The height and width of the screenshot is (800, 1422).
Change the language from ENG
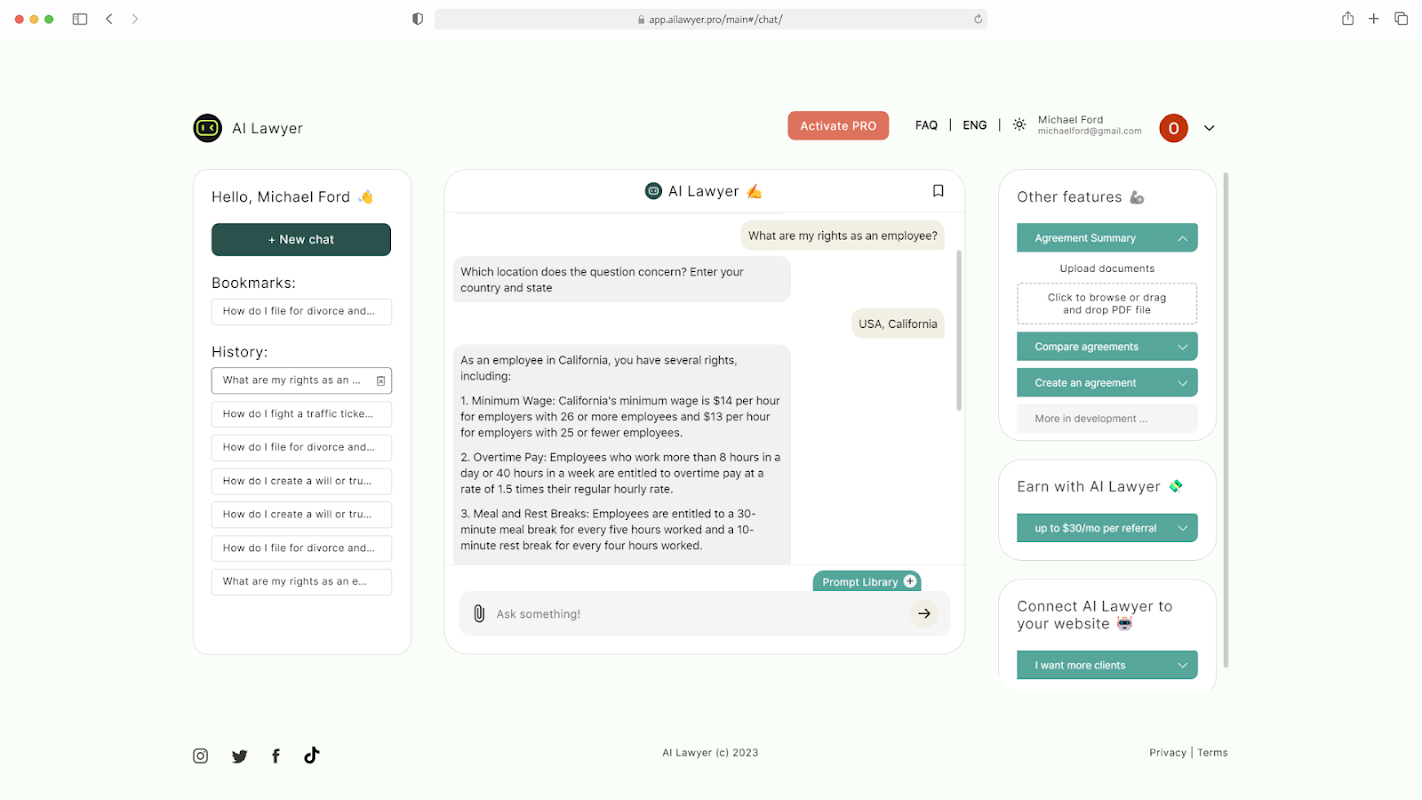click(x=975, y=126)
